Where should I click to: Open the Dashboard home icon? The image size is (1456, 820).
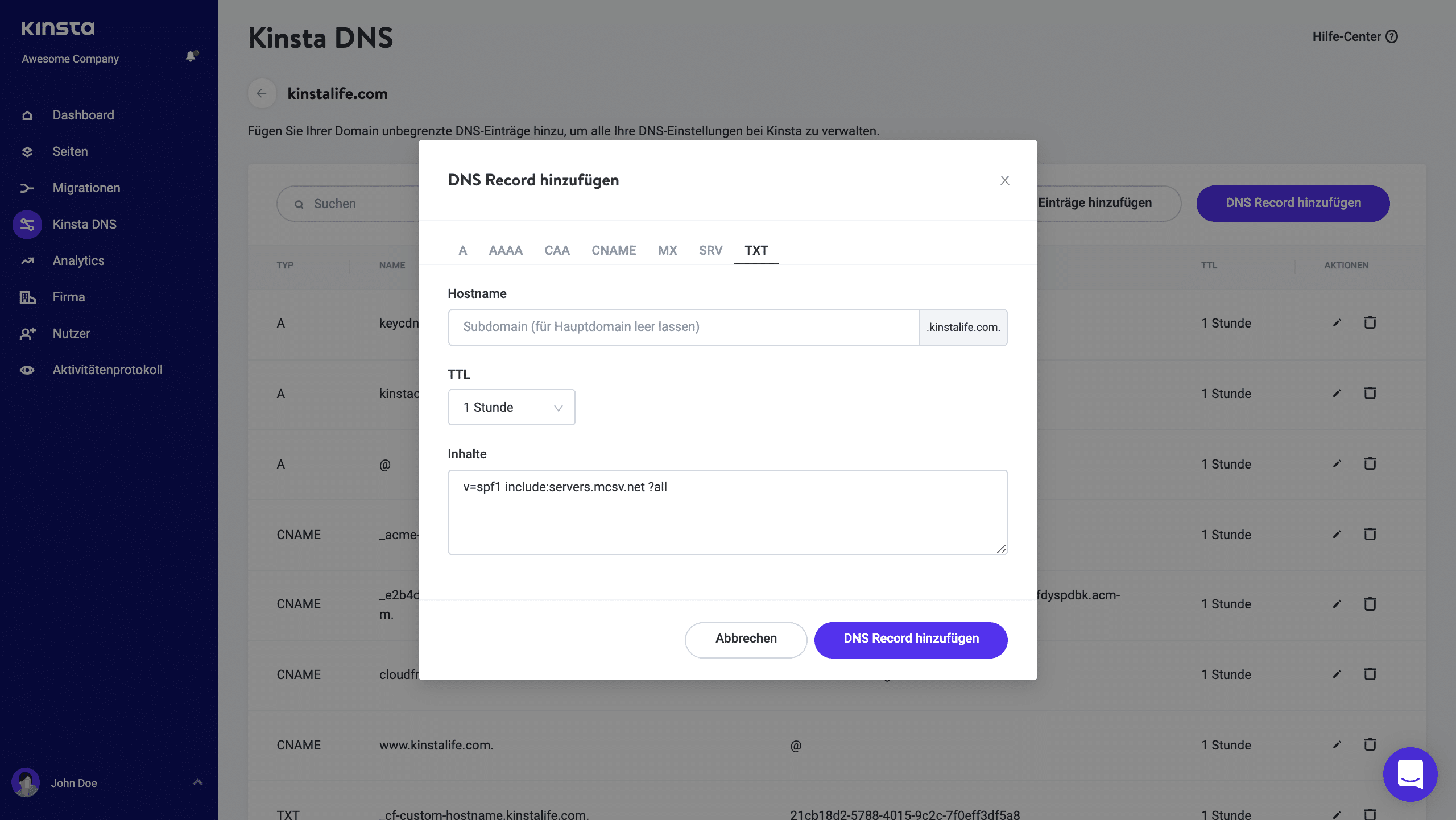[x=27, y=115]
